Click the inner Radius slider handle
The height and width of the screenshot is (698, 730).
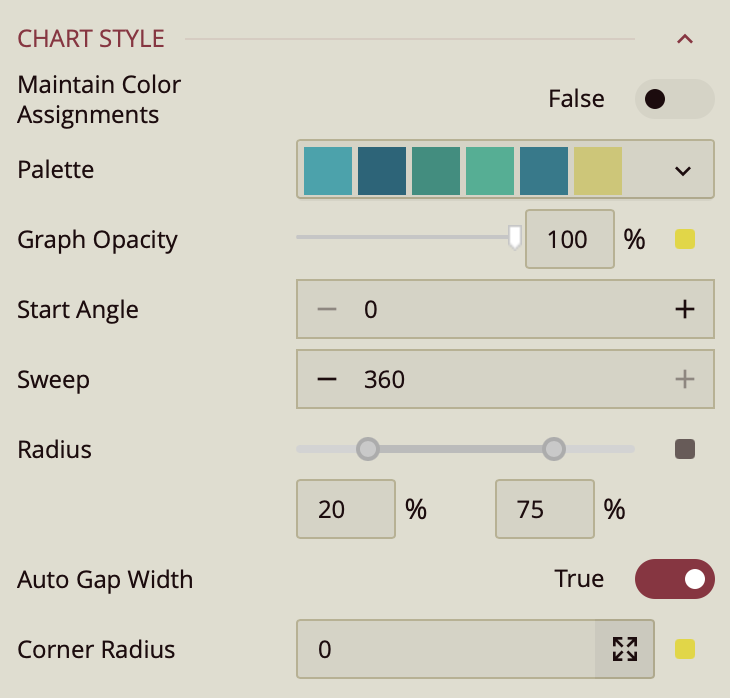point(368,449)
